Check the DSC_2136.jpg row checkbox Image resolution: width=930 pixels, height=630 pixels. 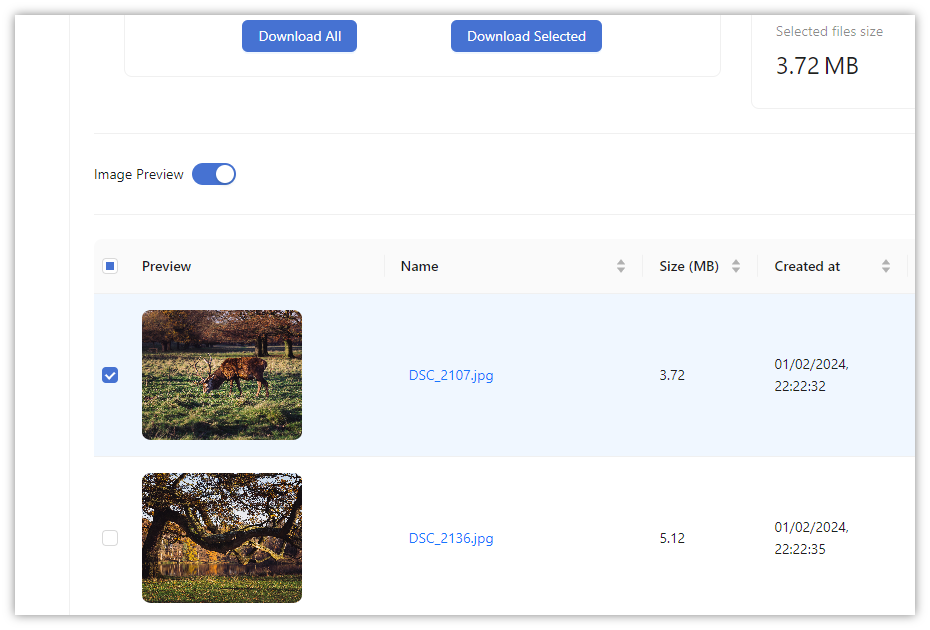(110, 538)
